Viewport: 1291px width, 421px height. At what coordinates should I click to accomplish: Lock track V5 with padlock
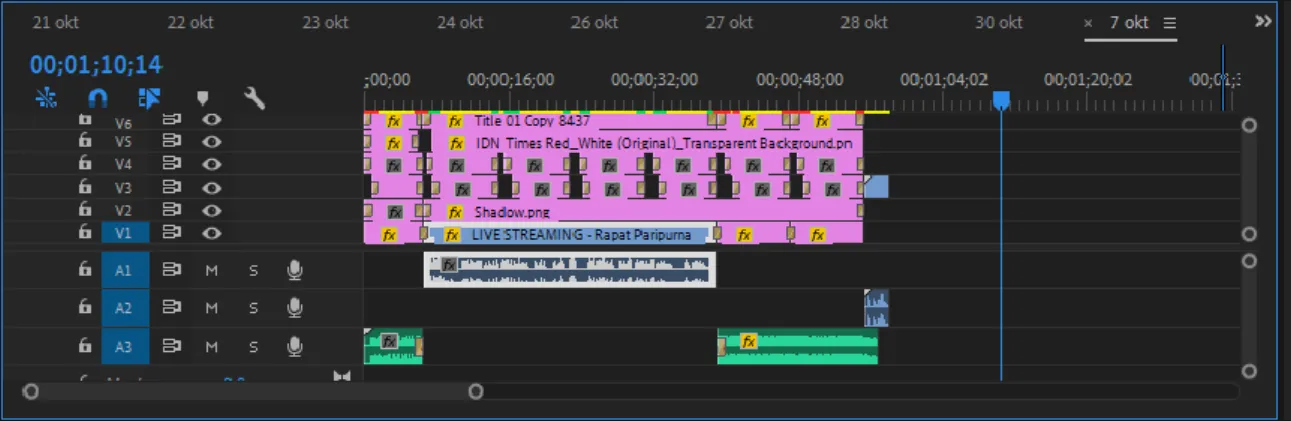coord(85,142)
